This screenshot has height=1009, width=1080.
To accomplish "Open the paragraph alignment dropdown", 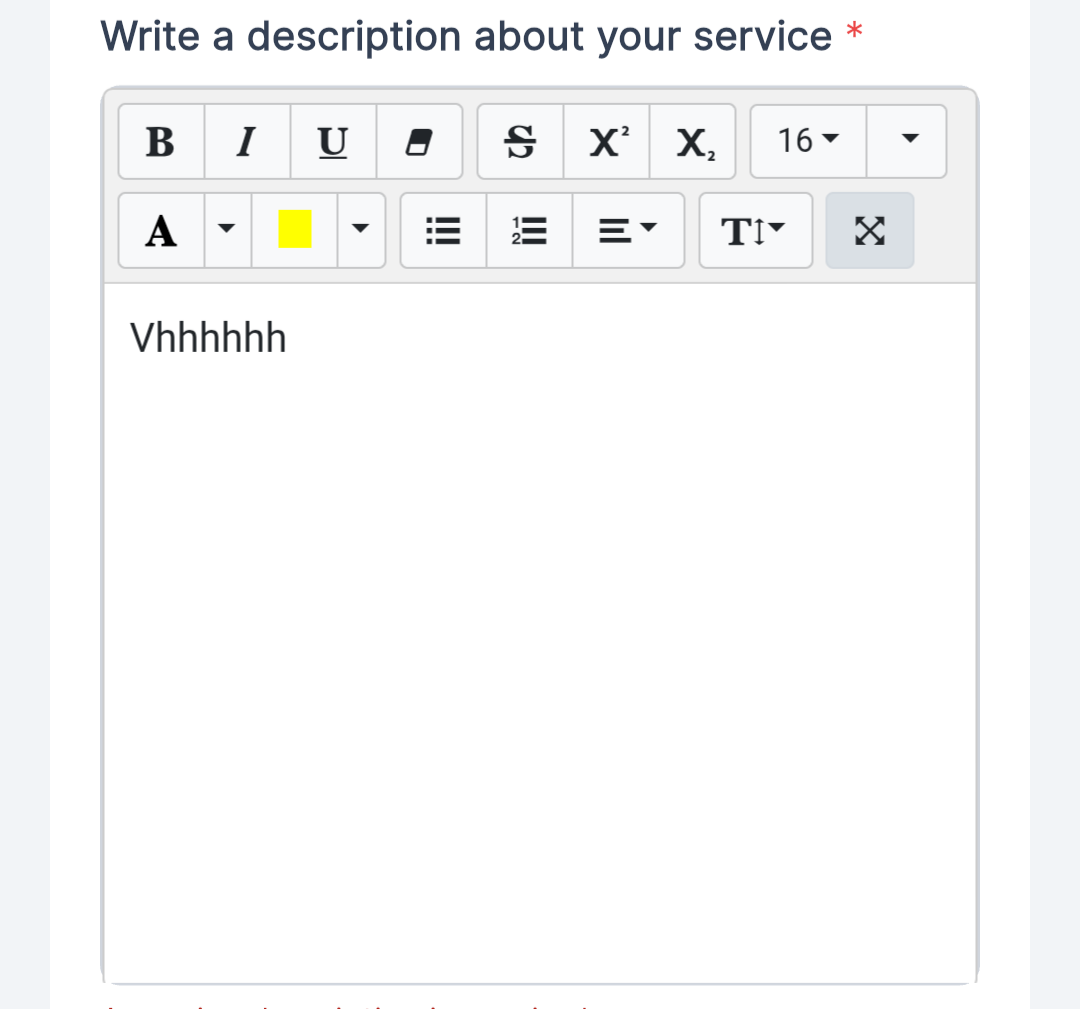I will coord(628,231).
